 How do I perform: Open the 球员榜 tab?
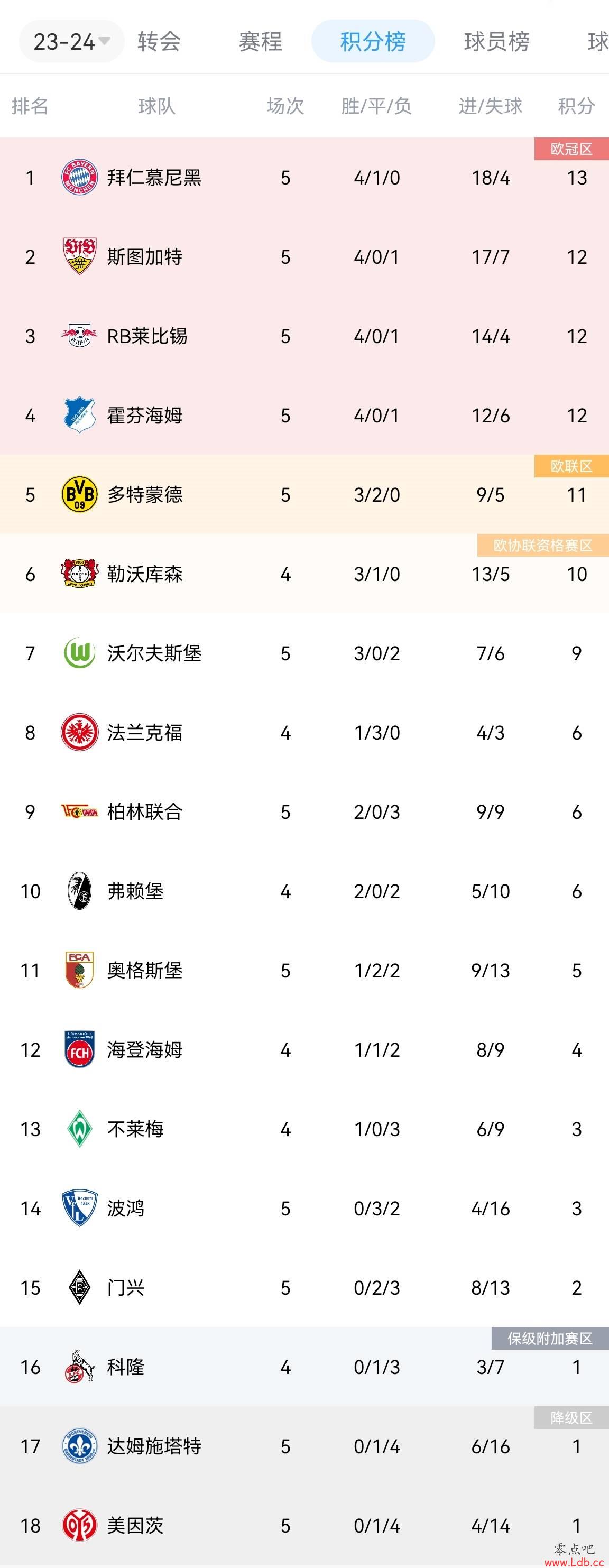click(496, 41)
